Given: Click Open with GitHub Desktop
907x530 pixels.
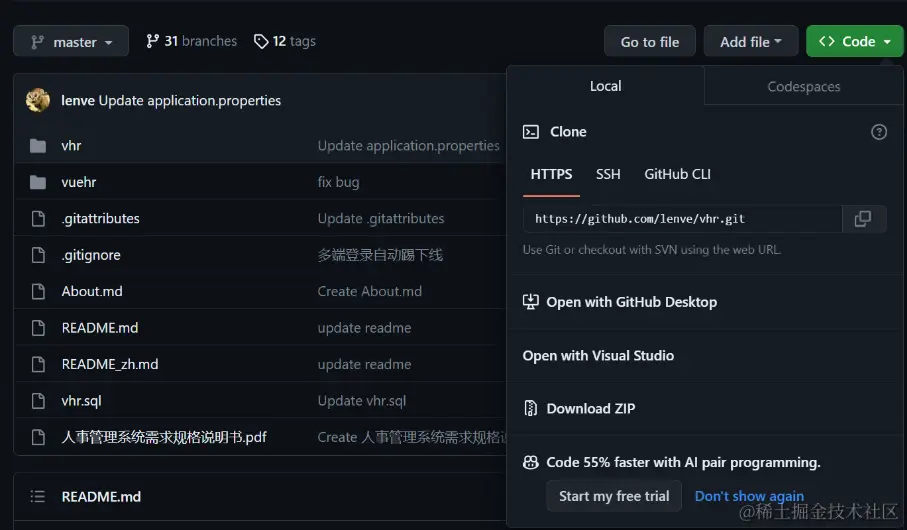Looking at the screenshot, I should click(x=620, y=302).
